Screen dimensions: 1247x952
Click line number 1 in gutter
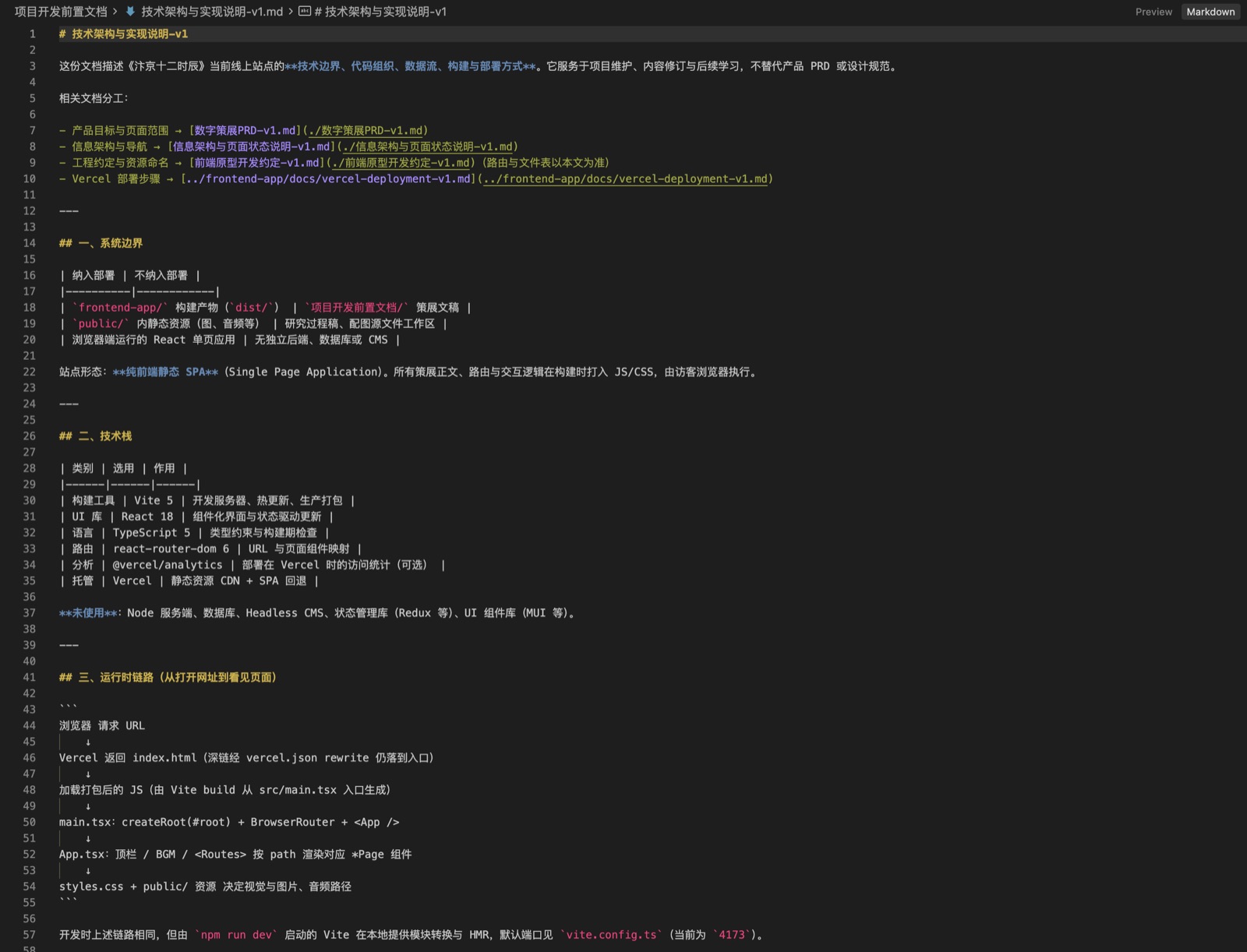(x=32, y=34)
